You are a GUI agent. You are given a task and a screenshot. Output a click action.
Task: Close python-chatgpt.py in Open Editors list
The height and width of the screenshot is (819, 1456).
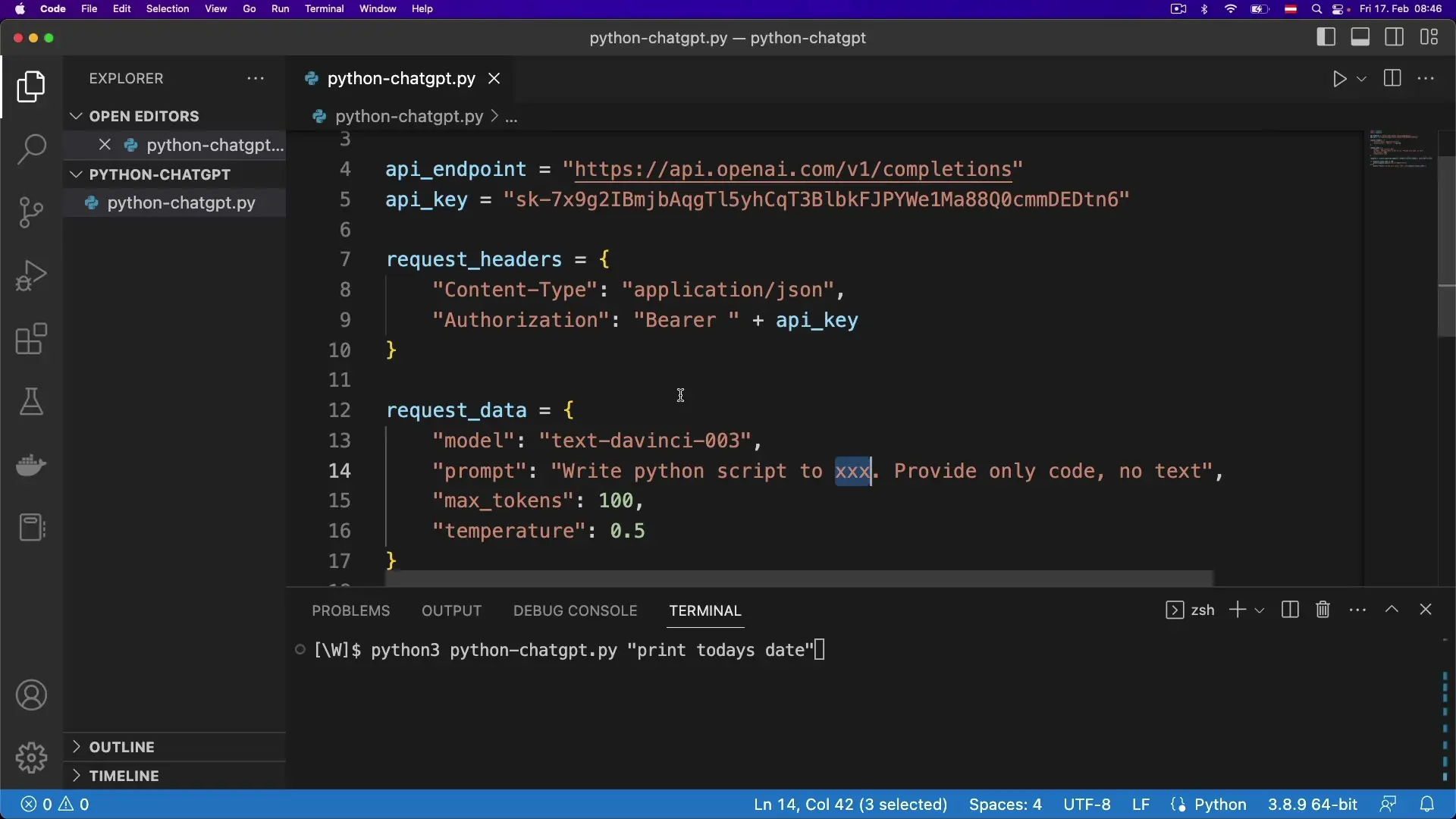click(105, 145)
